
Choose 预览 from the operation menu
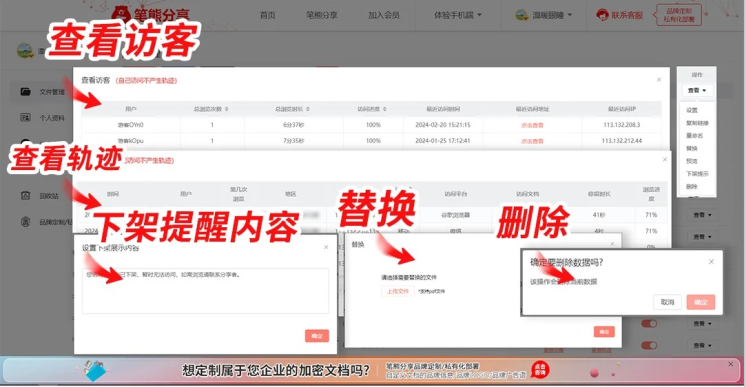coord(692,161)
